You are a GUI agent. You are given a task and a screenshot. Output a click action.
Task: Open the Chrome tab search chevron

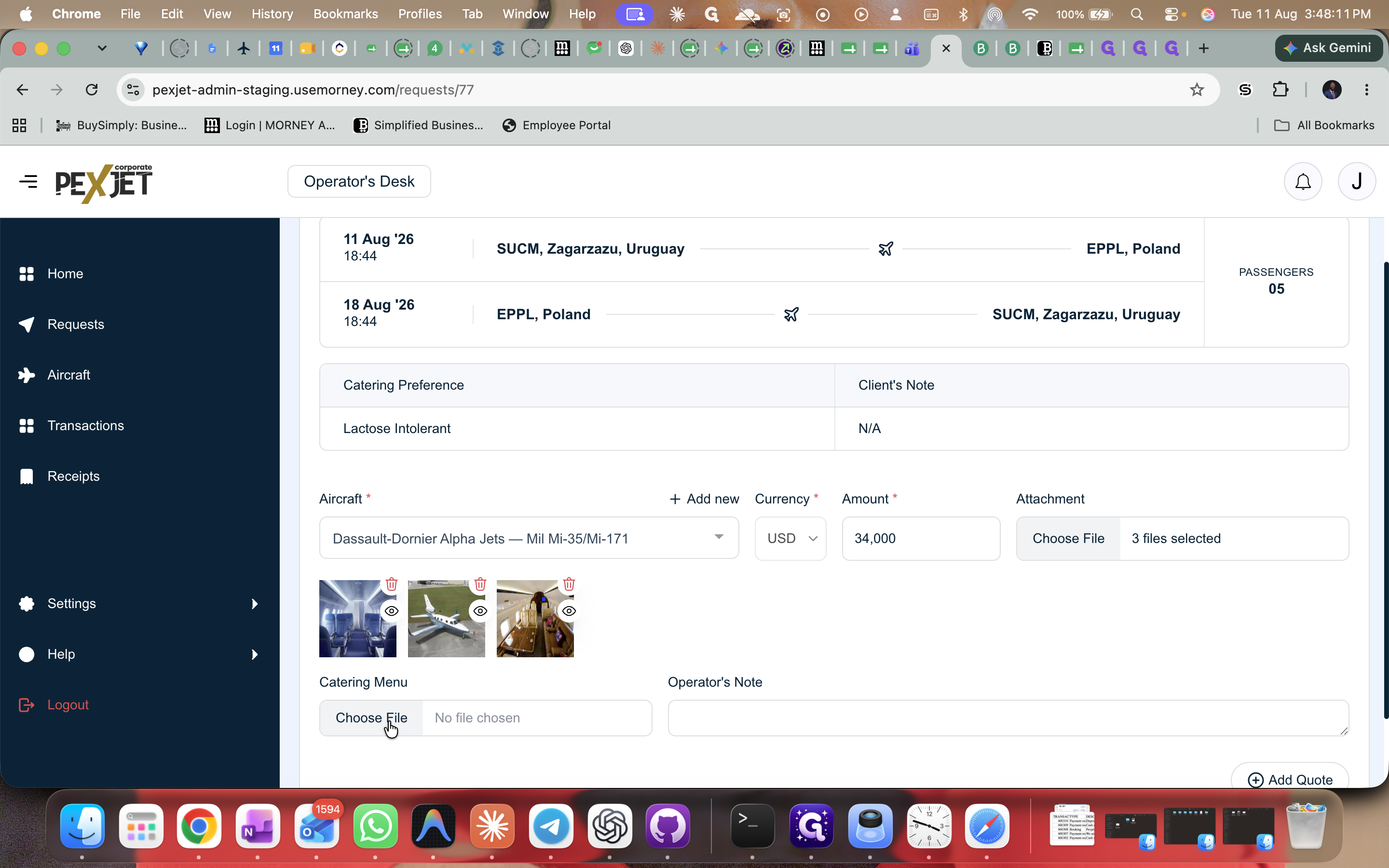point(102,48)
